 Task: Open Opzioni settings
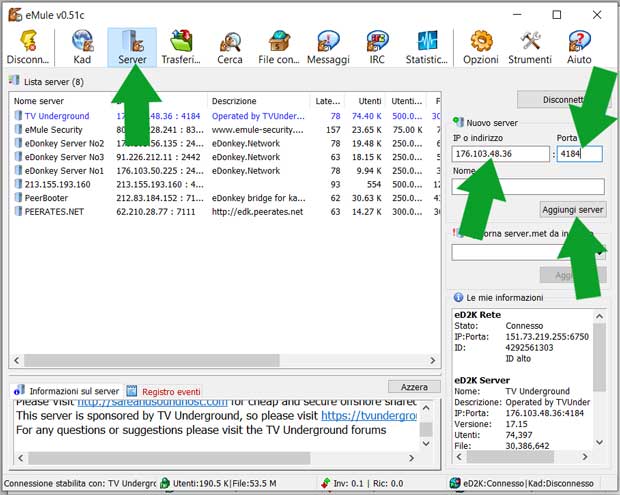pyautogui.click(x=481, y=47)
